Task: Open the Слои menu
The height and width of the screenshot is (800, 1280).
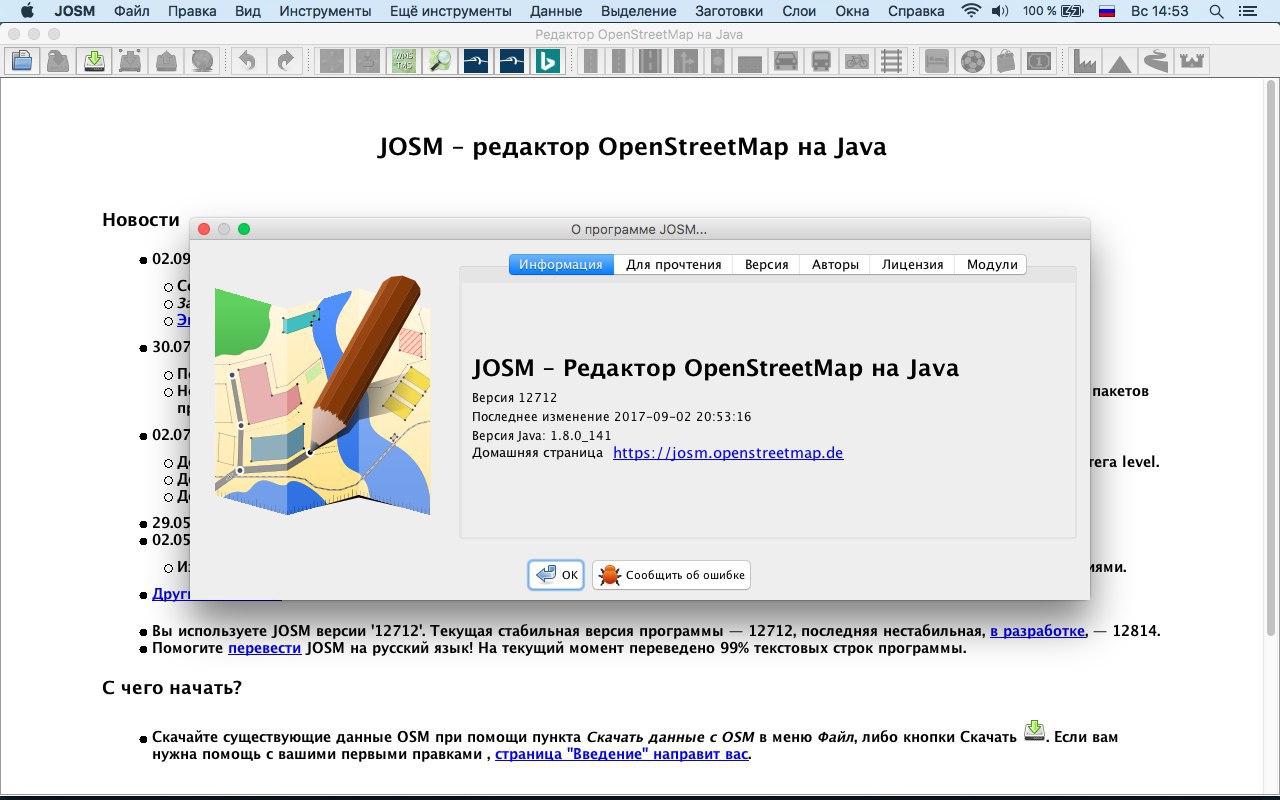Action: tap(798, 12)
